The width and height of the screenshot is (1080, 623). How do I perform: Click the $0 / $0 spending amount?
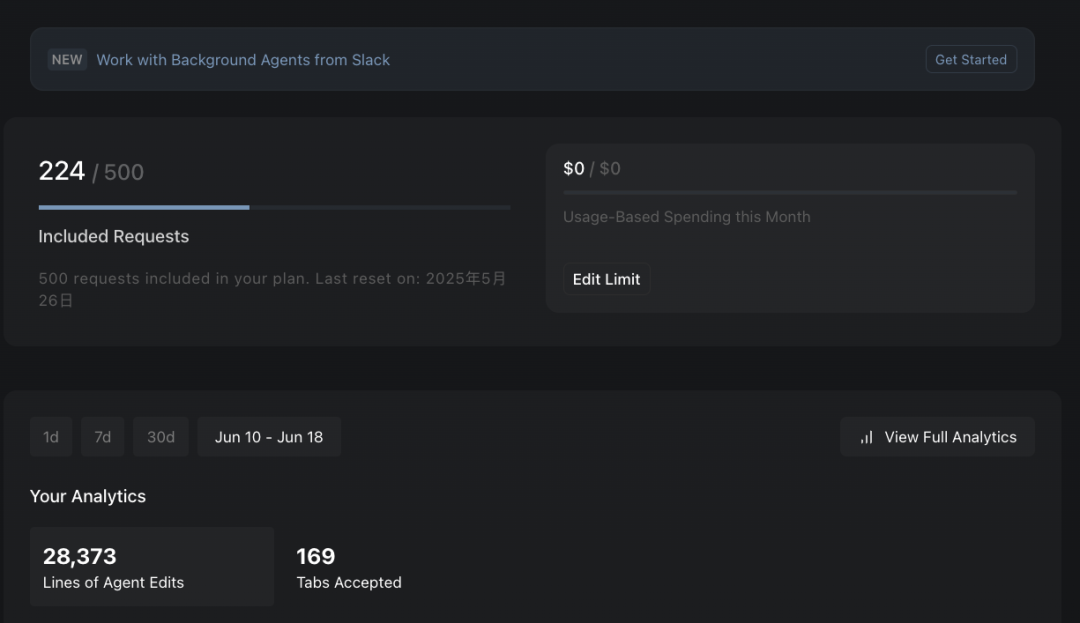click(x=592, y=169)
